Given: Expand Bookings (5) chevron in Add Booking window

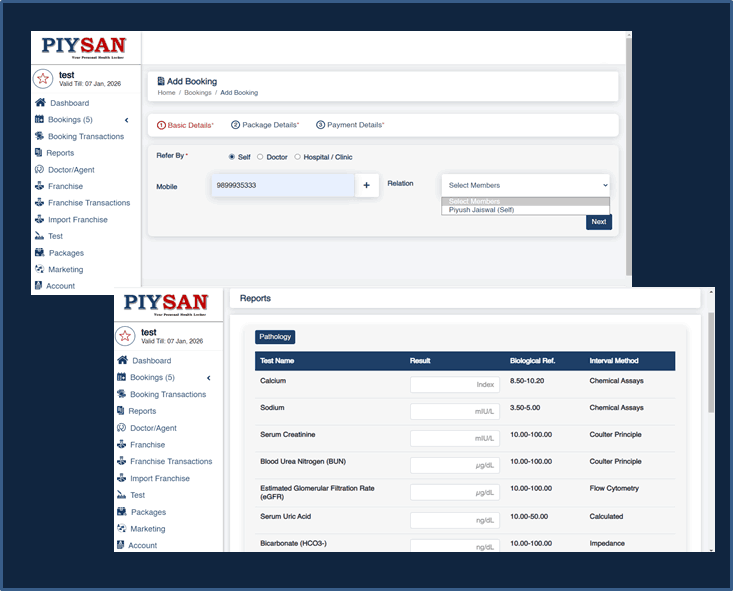Looking at the screenshot, I should click(126, 120).
